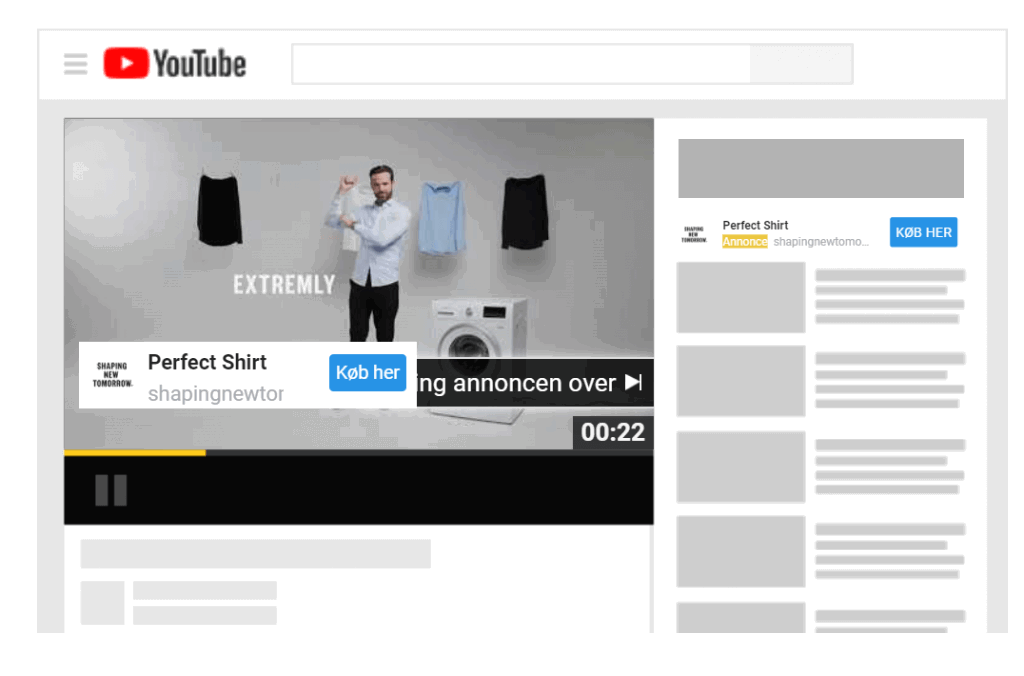Image resolution: width=1024 pixels, height=676 pixels.
Task: Select the first suggested video thumbnail
Action: pyautogui.click(x=741, y=297)
